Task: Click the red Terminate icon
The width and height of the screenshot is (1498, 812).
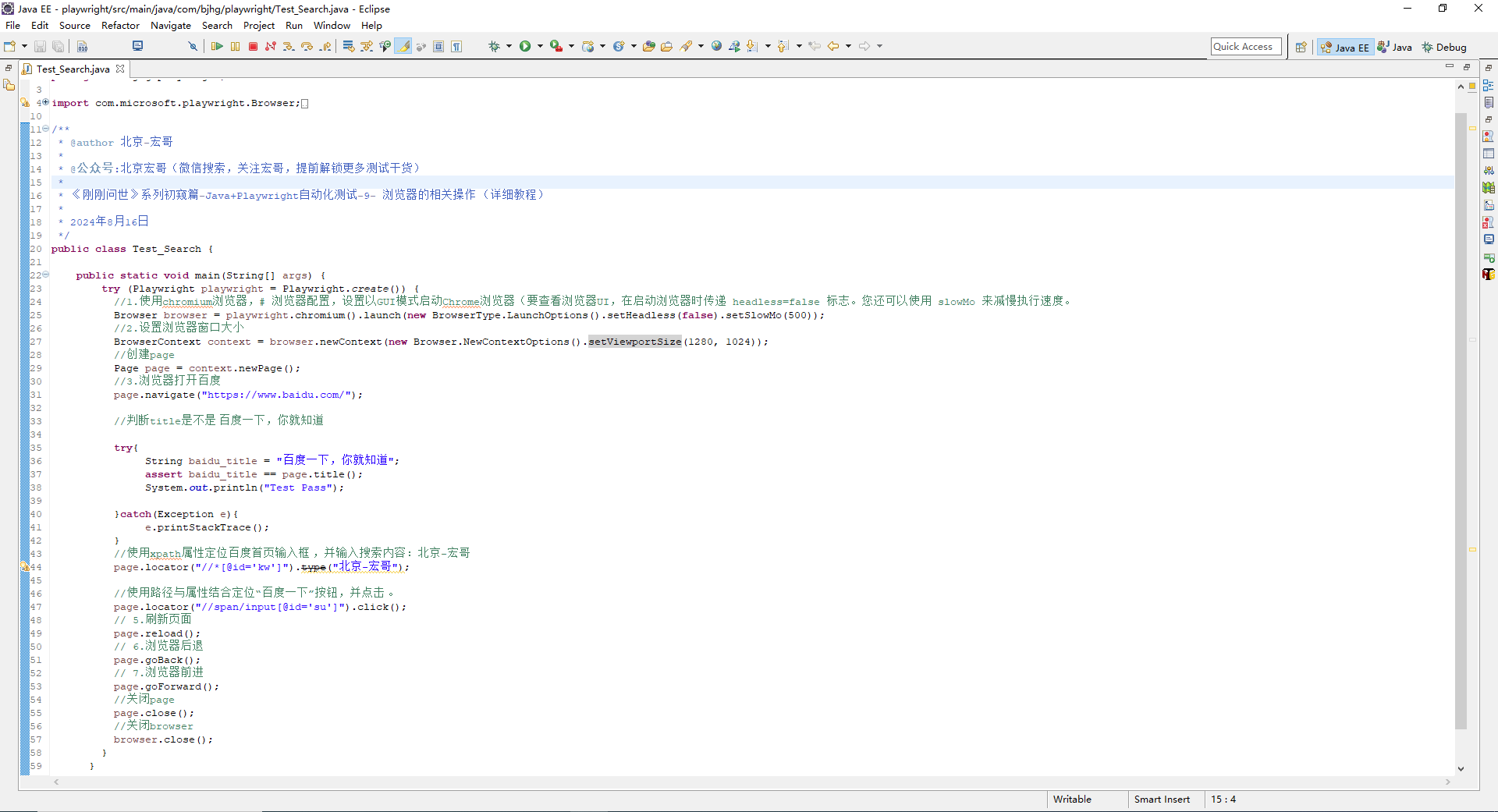Action: pyautogui.click(x=253, y=47)
